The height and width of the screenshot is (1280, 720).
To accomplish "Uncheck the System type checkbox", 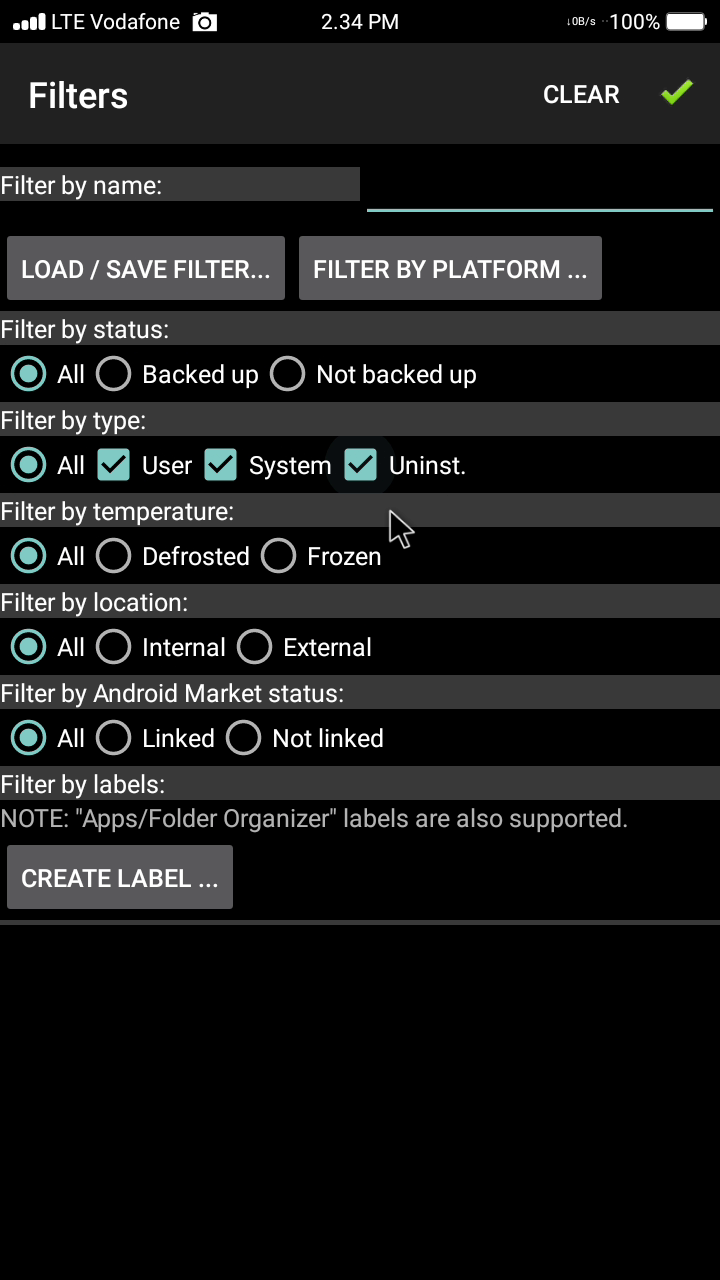I will coord(220,465).
